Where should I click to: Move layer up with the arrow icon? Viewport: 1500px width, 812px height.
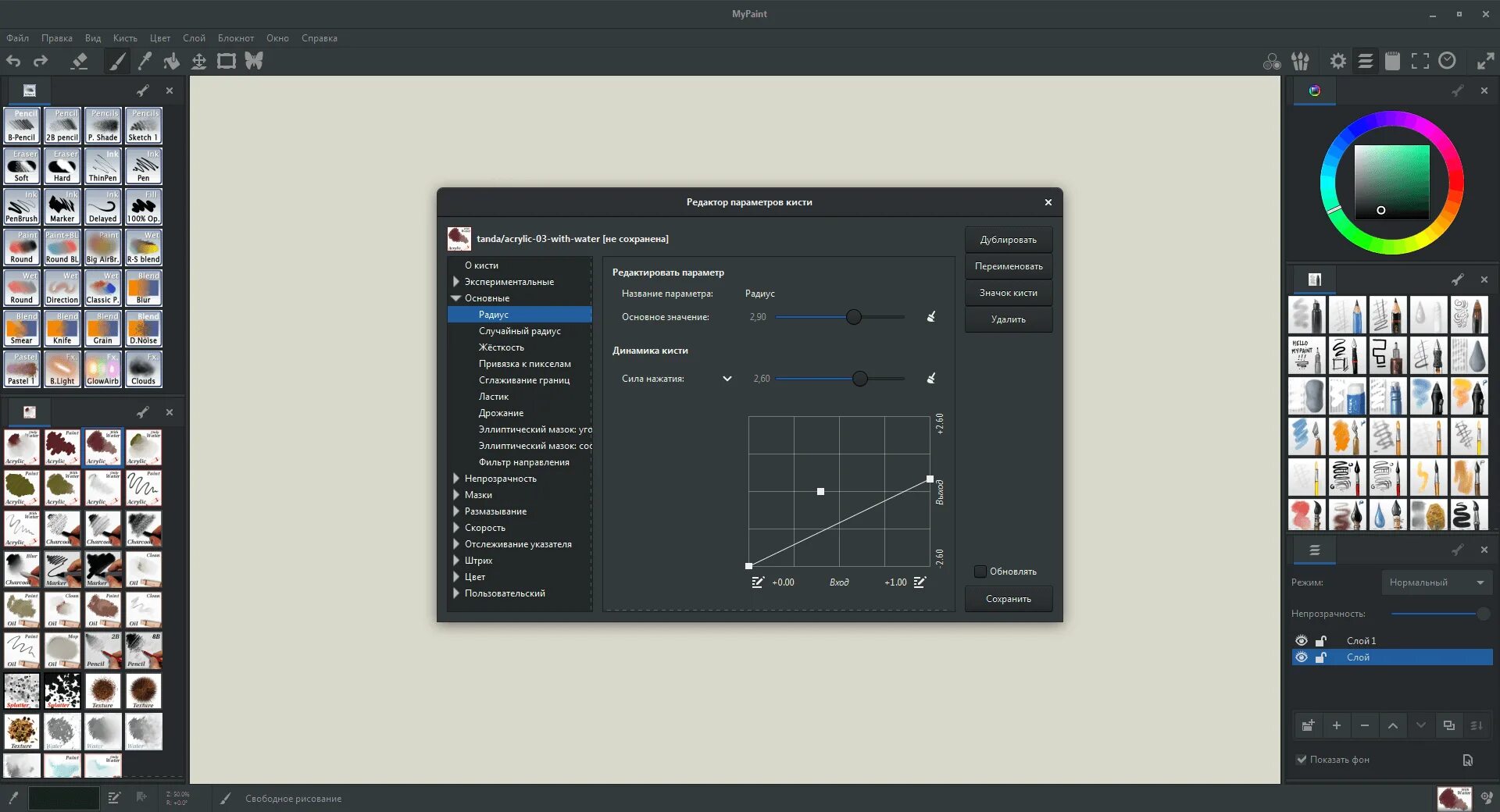point(1393,725)
